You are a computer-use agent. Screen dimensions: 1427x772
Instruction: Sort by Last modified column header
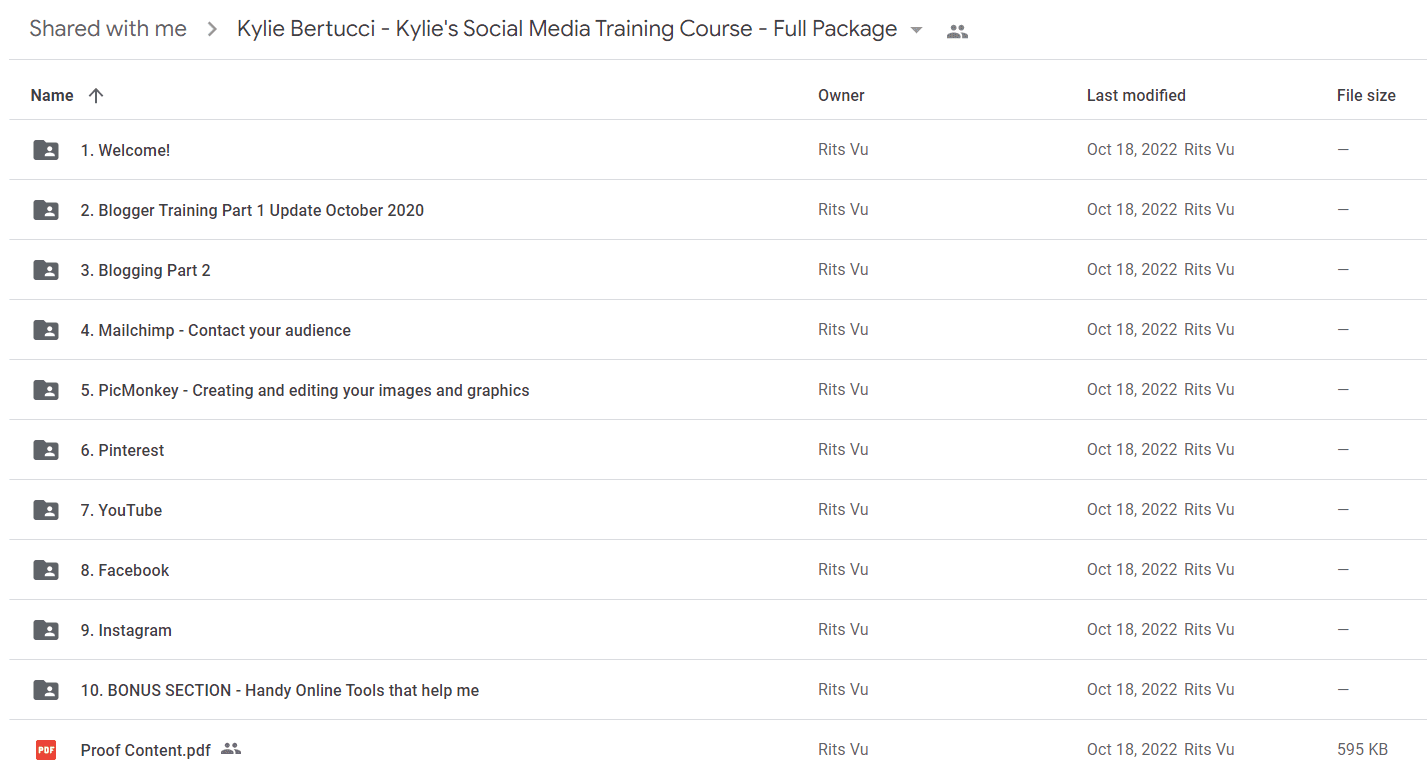coord(1136,96)
